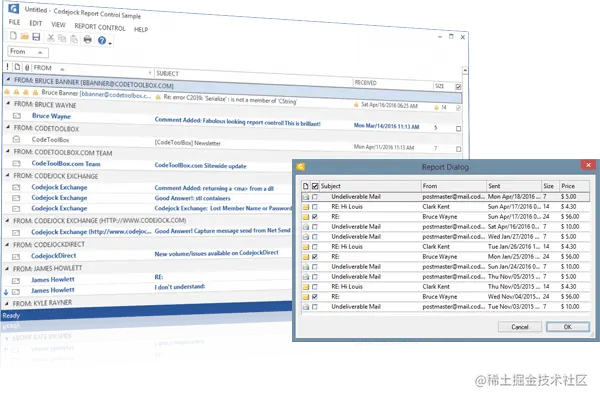Check the CodeToolBox Newsletter row checkbox
Viewport: 600px width, 400px height.
click(x=458, y=149)
